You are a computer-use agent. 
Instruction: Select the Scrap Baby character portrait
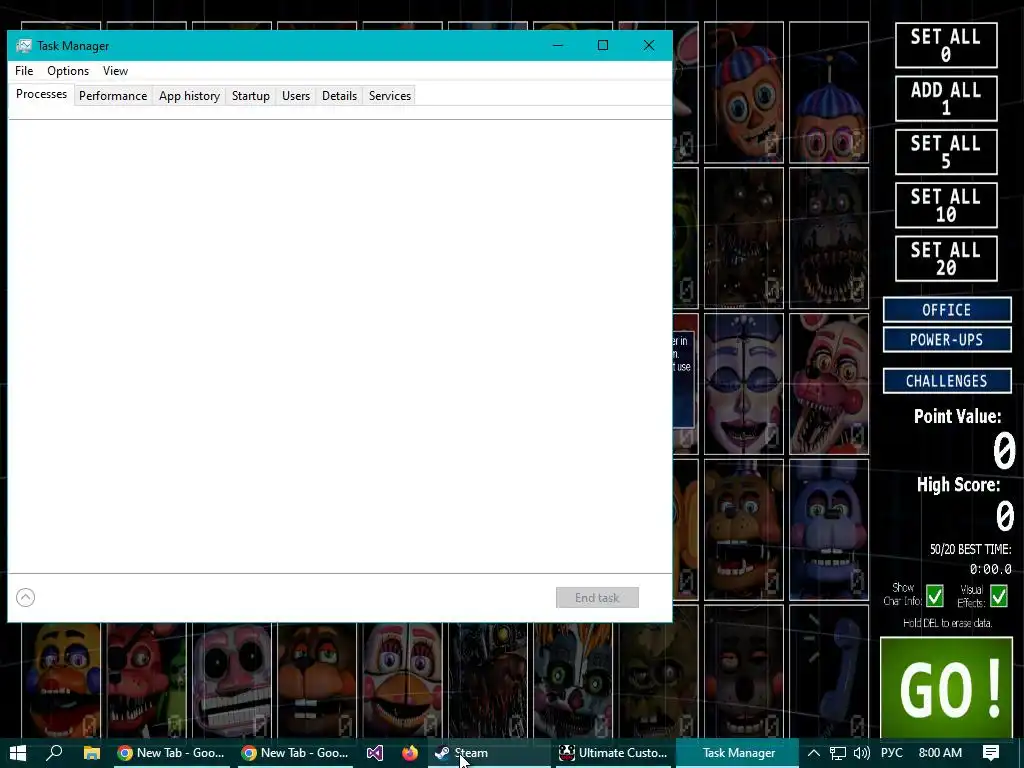(573, 680)
